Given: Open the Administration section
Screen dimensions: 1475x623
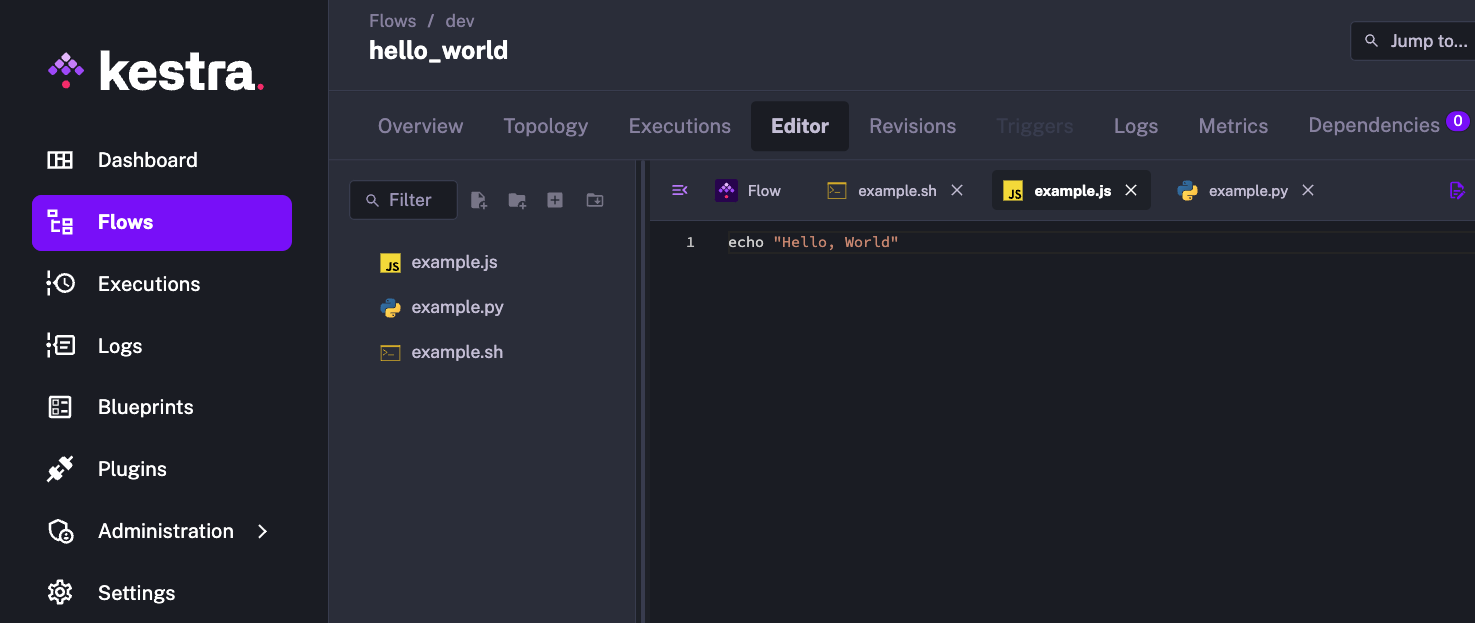Looking at the screenshot, I should 165,531.
